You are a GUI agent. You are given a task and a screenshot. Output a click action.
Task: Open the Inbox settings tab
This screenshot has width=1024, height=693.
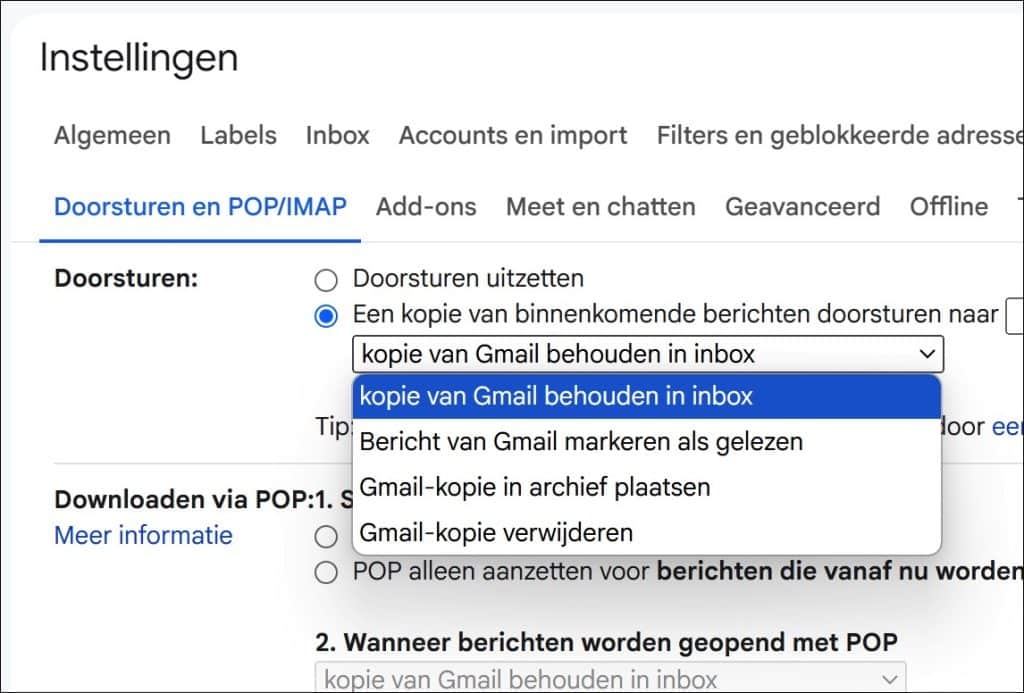[338, 135]
